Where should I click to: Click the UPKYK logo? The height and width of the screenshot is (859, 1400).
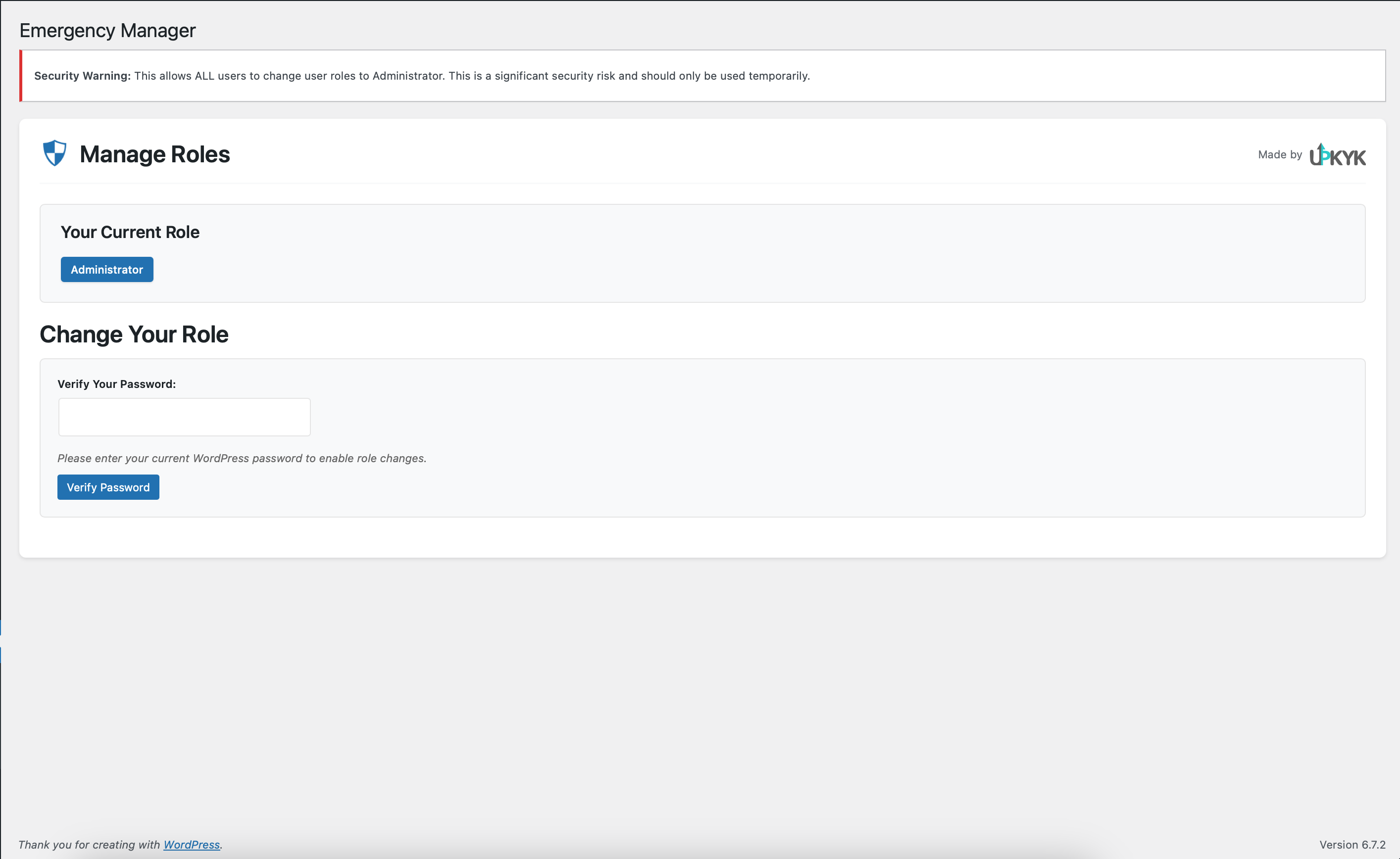tap(1338, 155)
